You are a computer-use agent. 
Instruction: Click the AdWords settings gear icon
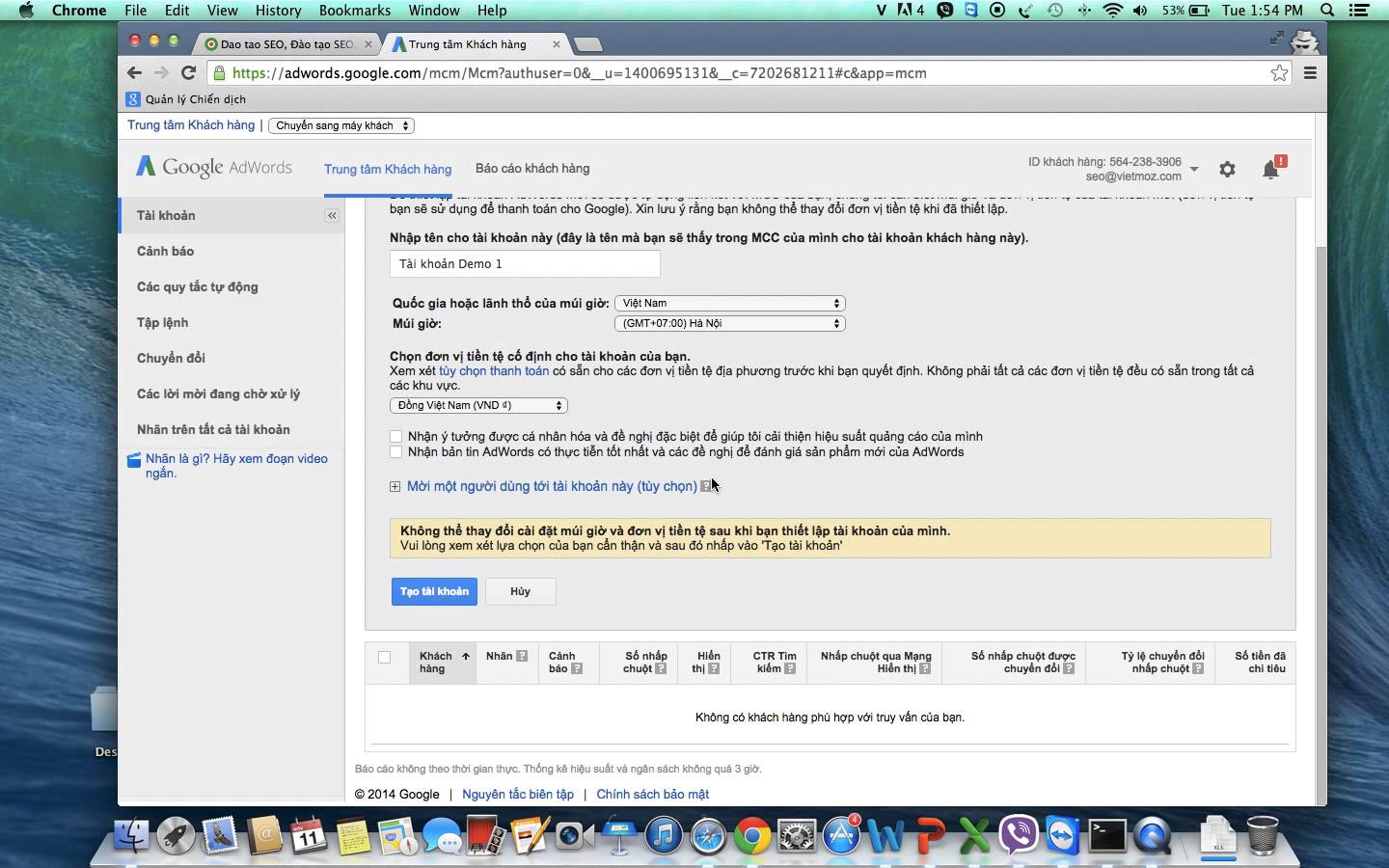(1227, 170)
